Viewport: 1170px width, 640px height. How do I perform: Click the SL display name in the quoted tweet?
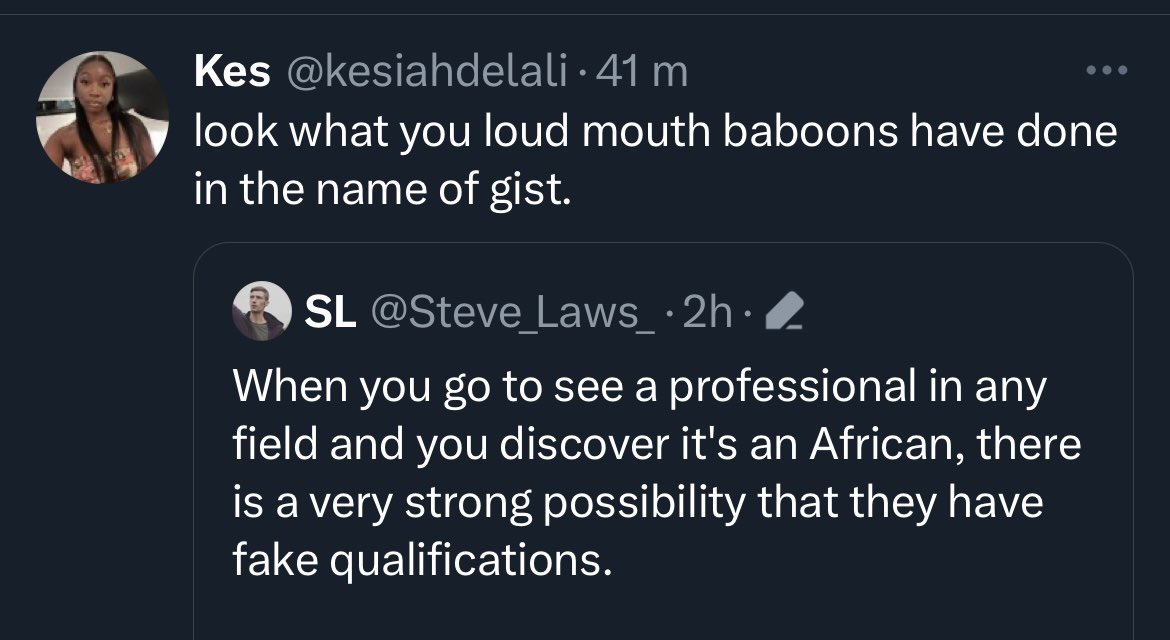pos(329,313)
